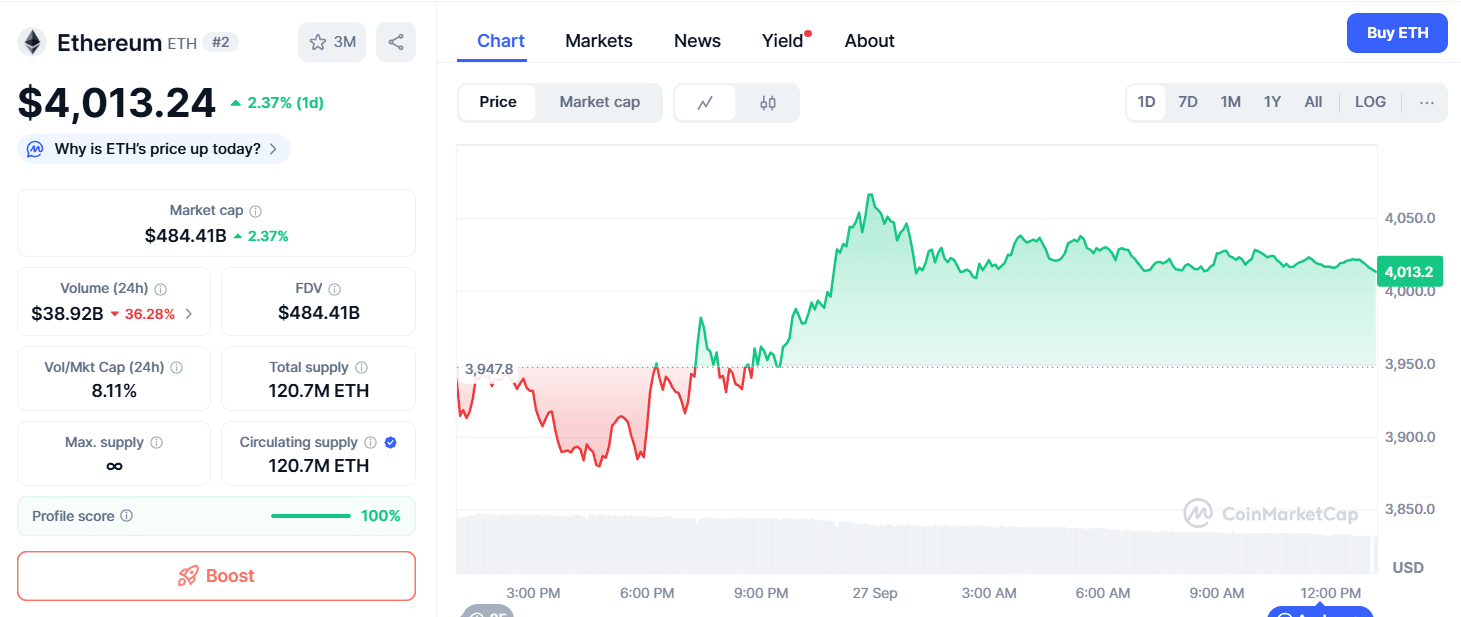Expand Volume (24h) details chevron

click(189, 314)
